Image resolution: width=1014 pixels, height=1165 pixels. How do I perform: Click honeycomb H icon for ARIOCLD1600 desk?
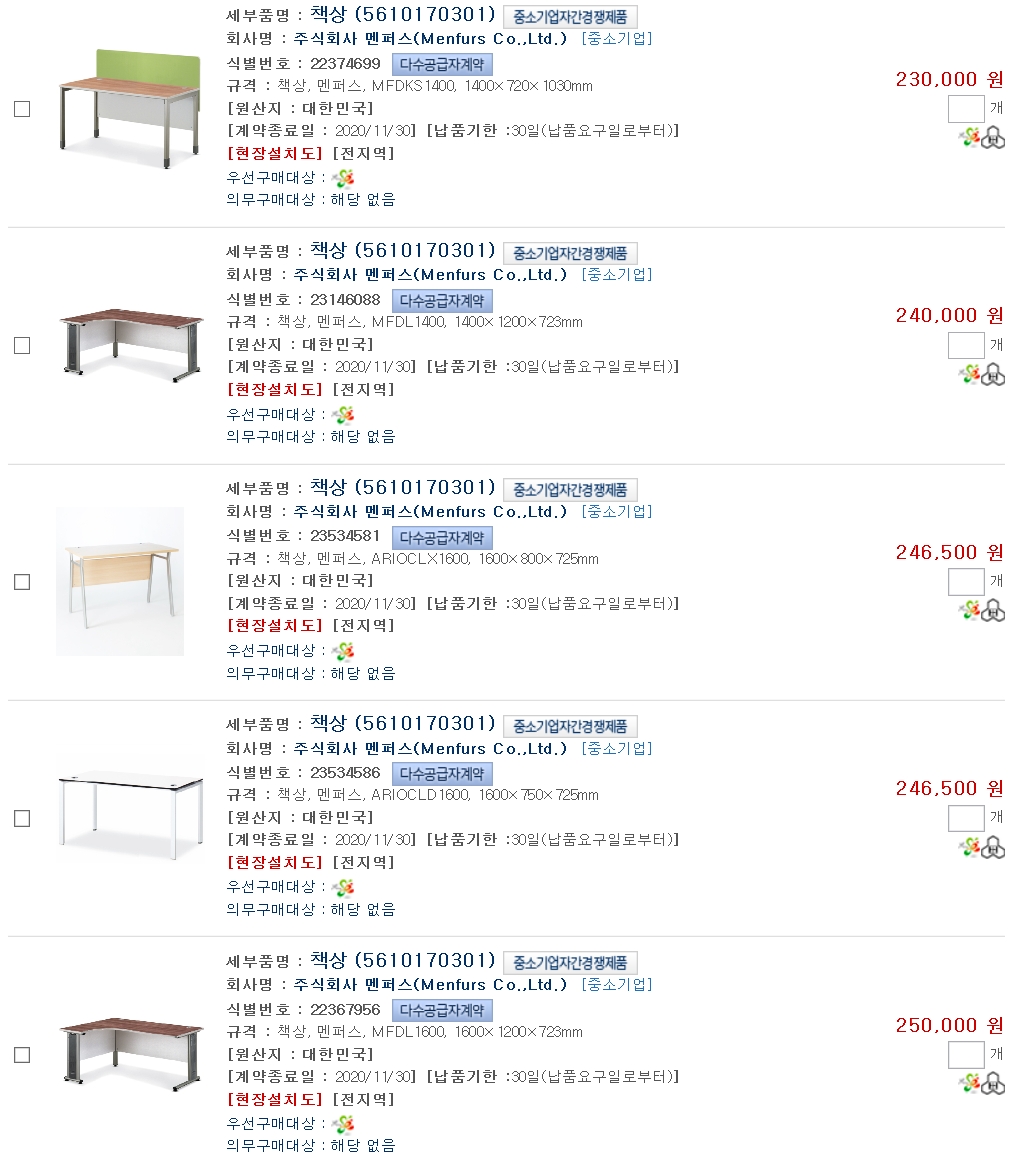(x=993, y=847)
